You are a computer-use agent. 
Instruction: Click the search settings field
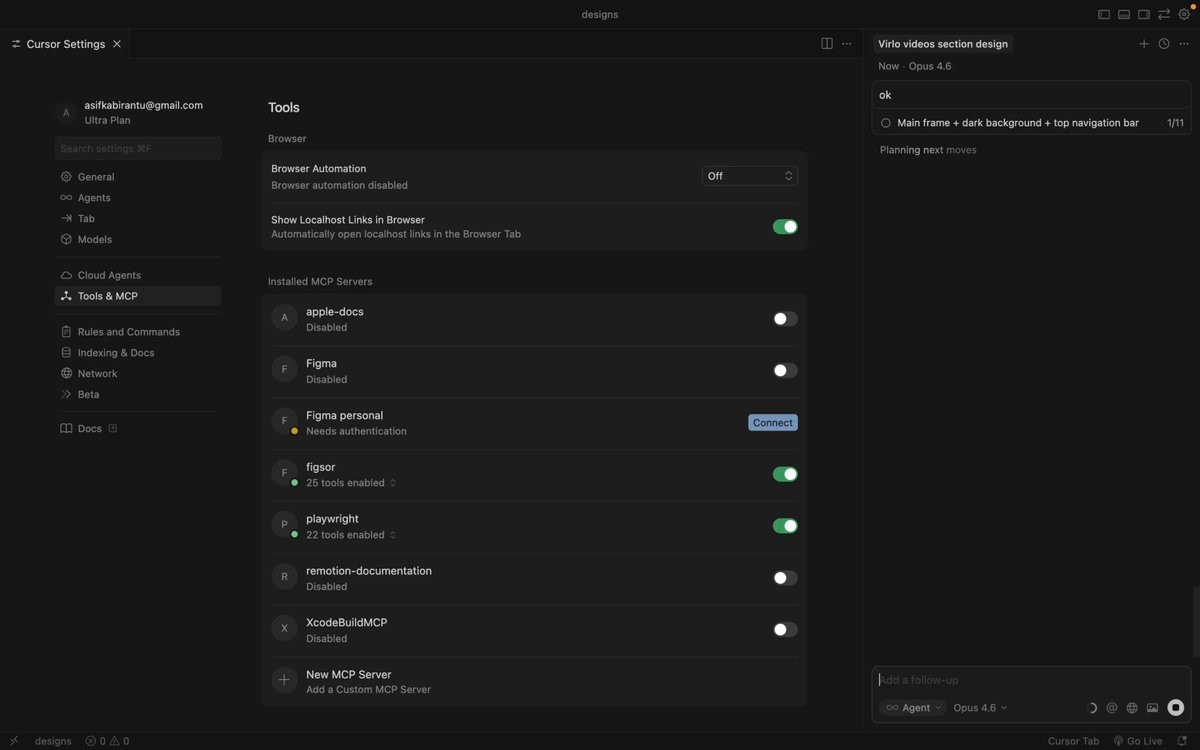point(138,148)
